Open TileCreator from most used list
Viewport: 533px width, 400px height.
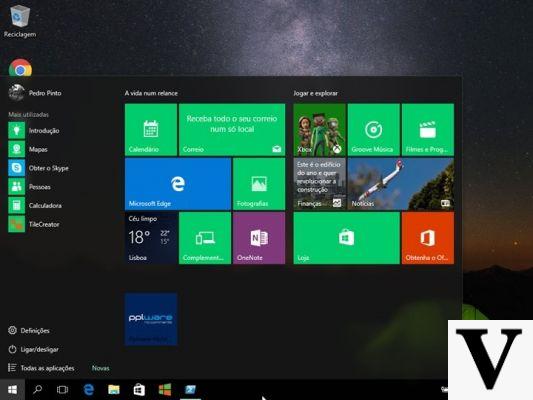point(34,224)
